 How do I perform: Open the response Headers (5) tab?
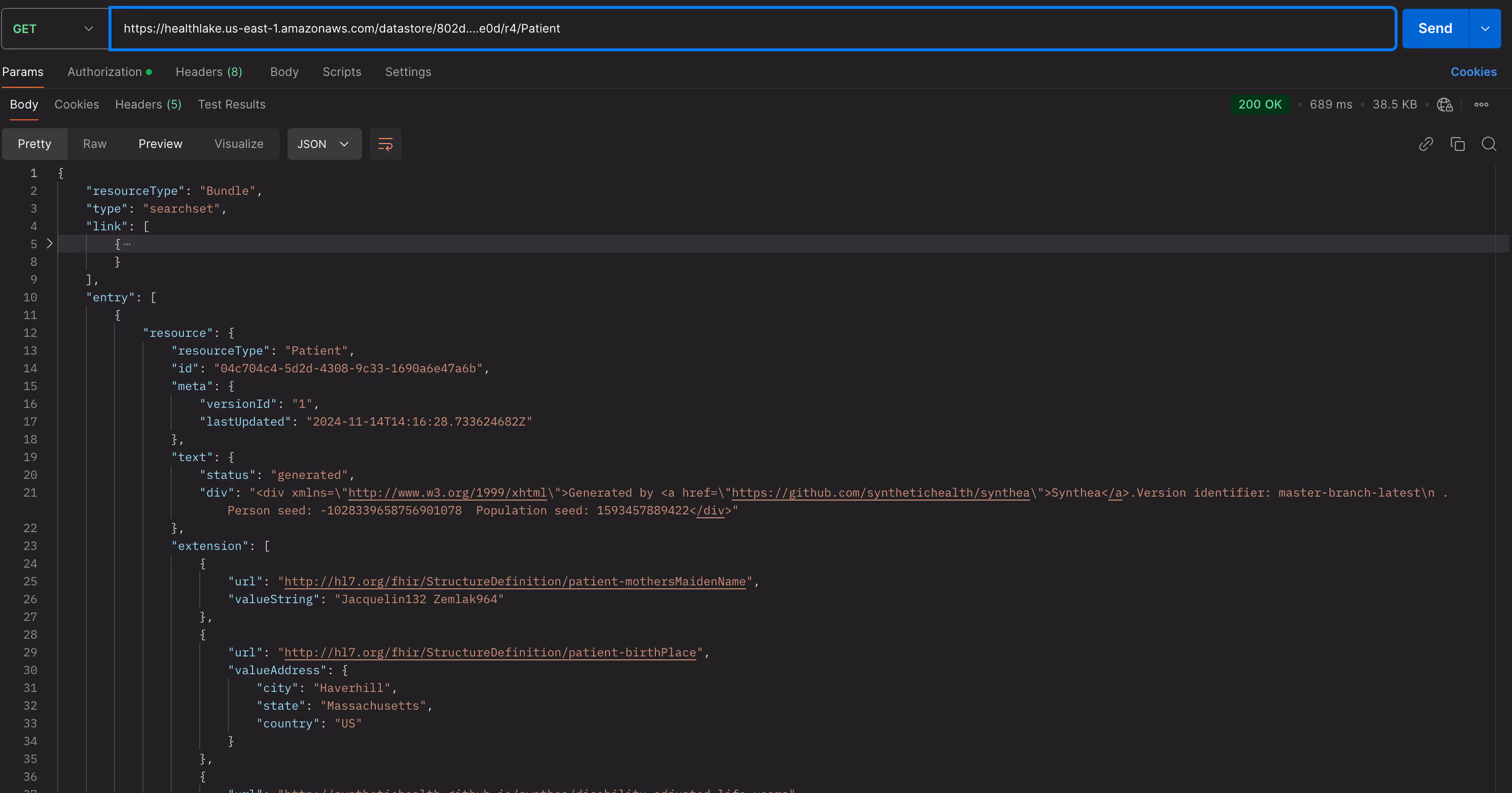(x=148, y=104)
